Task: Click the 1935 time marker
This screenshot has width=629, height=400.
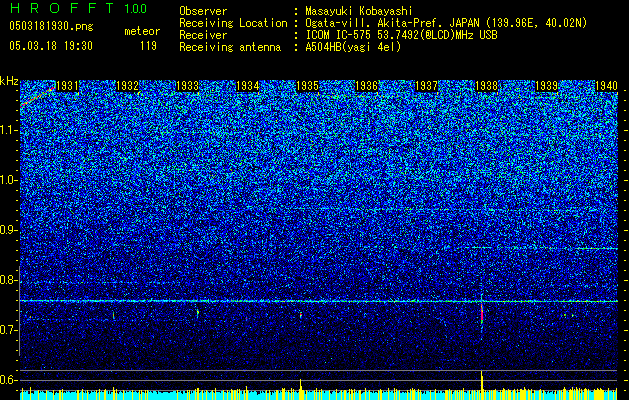Action: (x=307, y=86)
